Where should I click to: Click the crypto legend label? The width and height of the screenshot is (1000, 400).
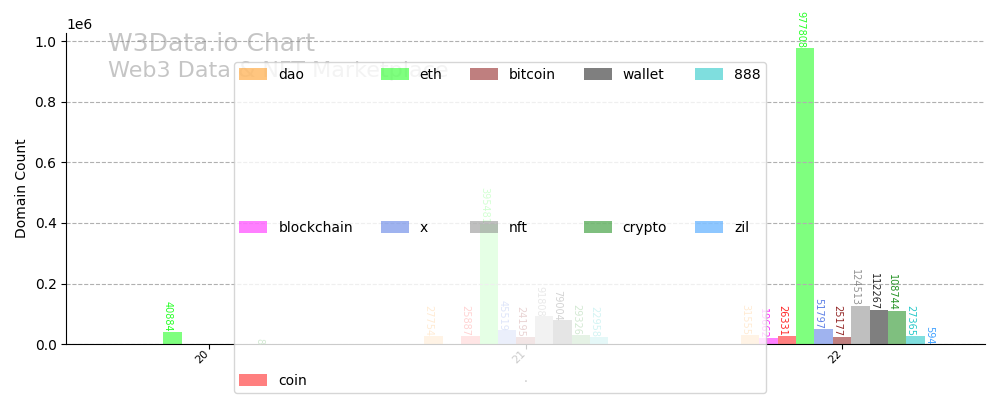click(644, 227)
